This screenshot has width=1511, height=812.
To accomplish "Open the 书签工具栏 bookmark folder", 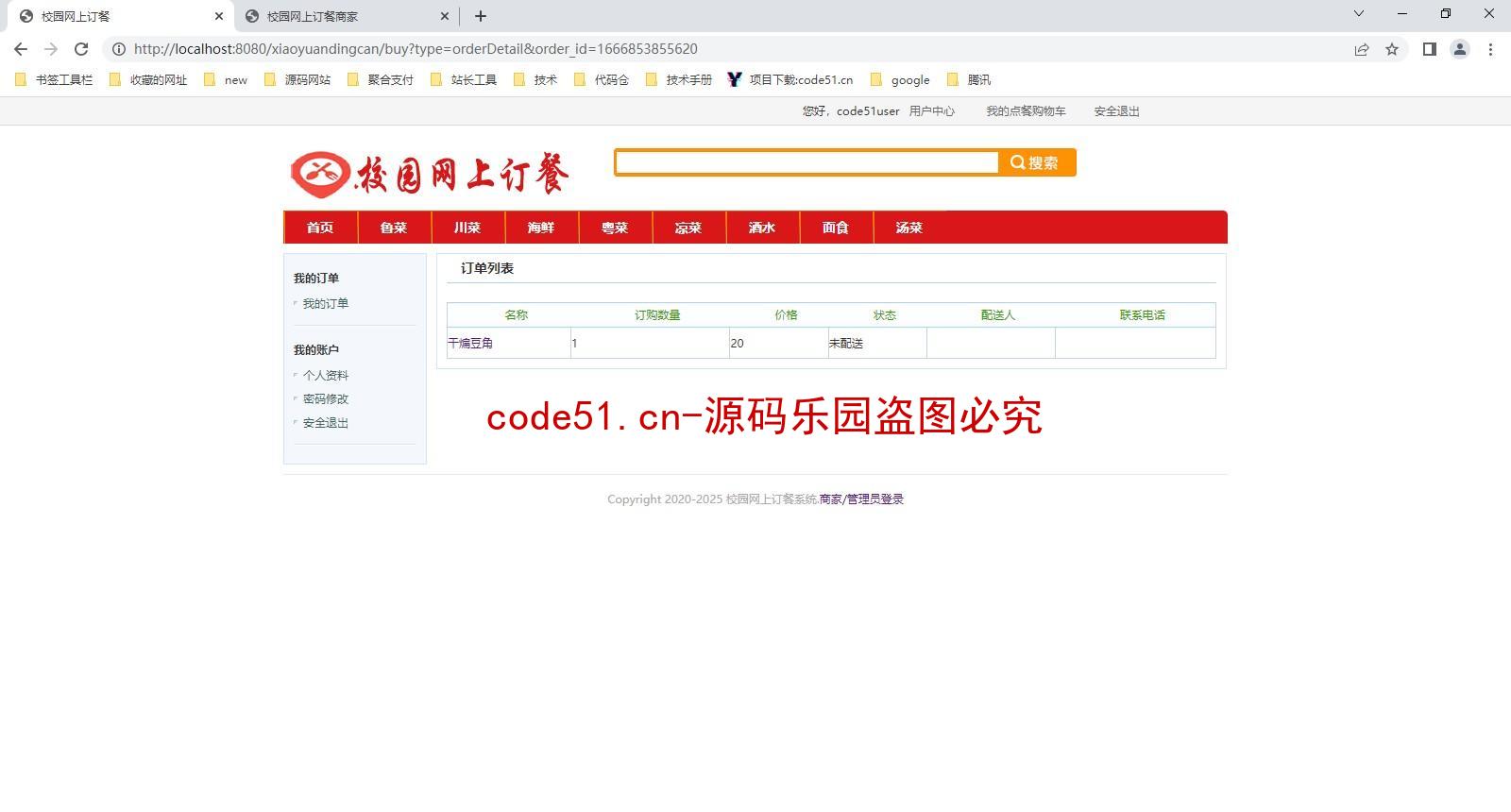I will point(55,80).
